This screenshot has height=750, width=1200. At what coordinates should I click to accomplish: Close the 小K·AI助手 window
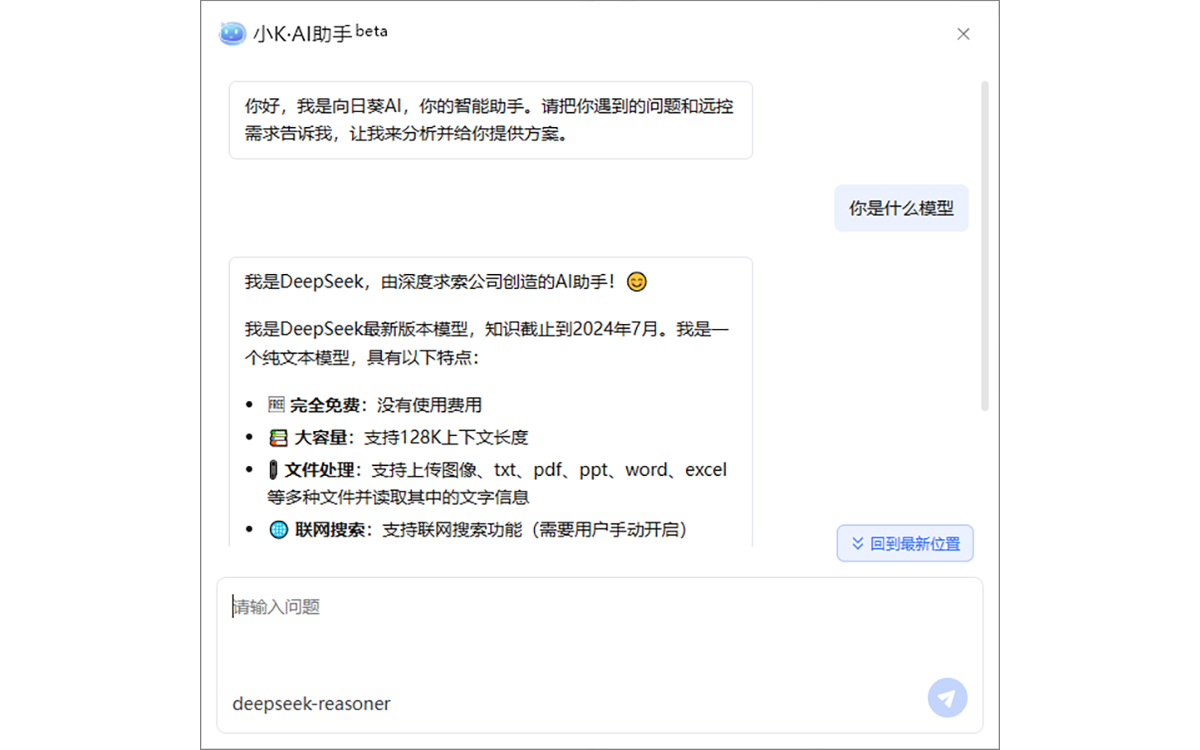click(963, 34)
